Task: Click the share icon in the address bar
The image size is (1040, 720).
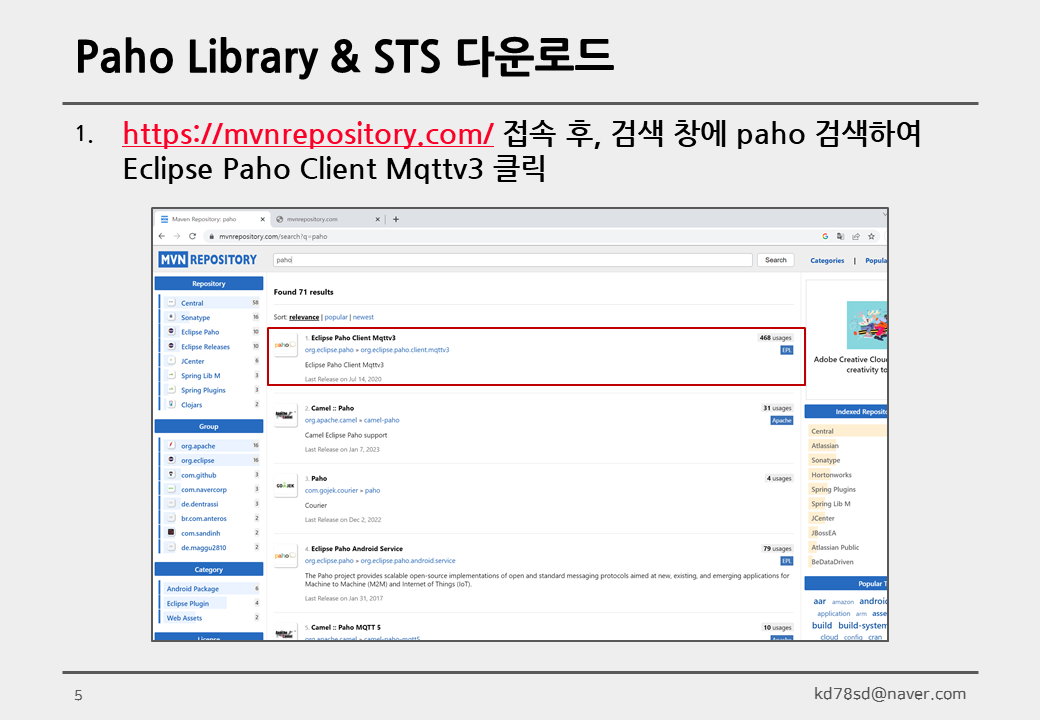Action: click(x=856, y=236)
